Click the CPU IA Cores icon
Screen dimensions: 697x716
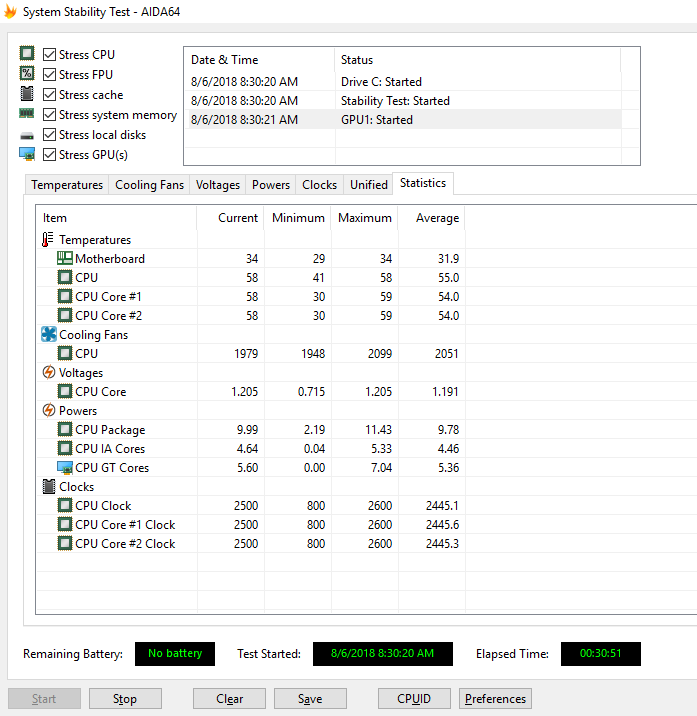pyautogui.click(x=64, y=448)
